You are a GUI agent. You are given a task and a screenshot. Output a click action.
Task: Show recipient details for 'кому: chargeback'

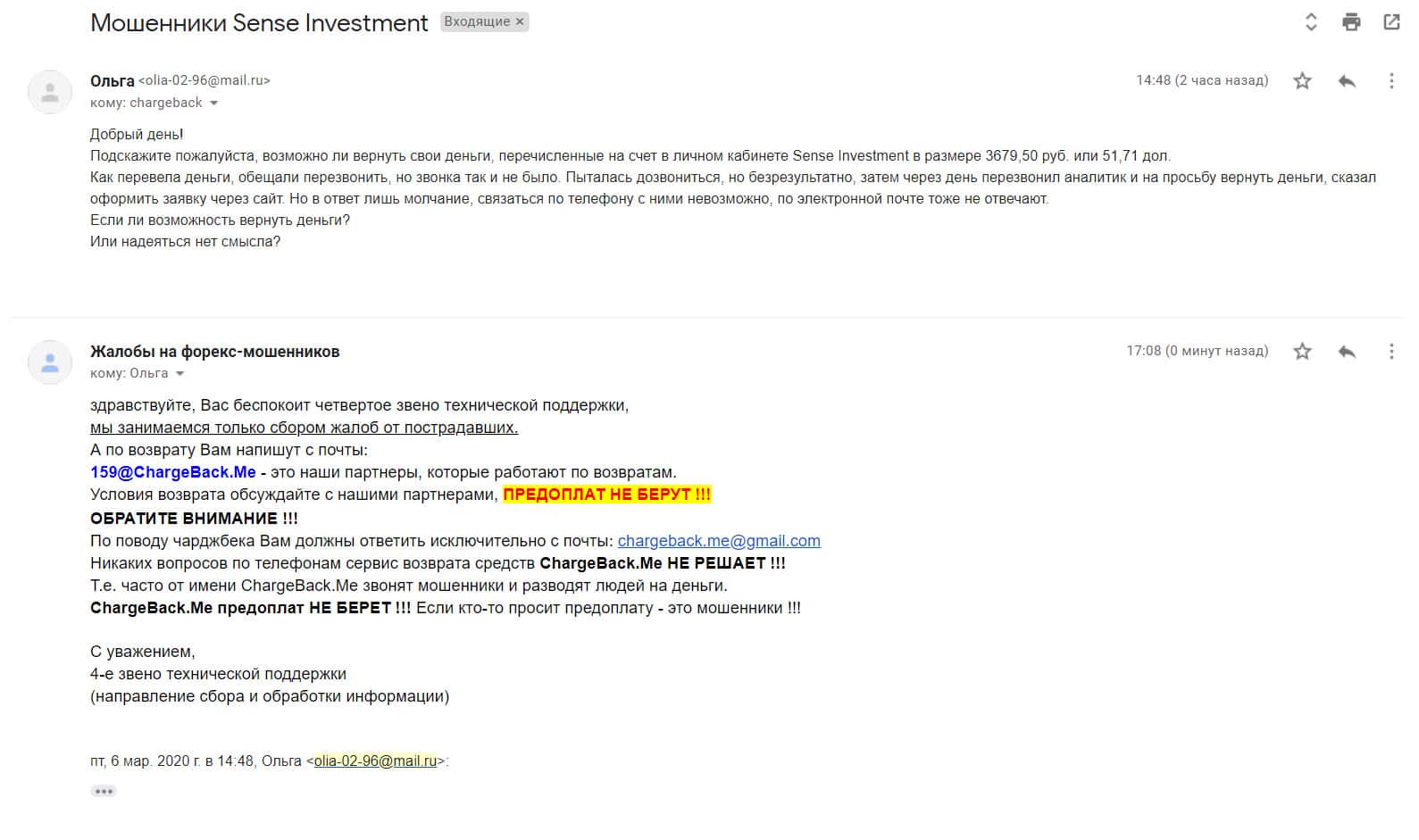point(213,104)
